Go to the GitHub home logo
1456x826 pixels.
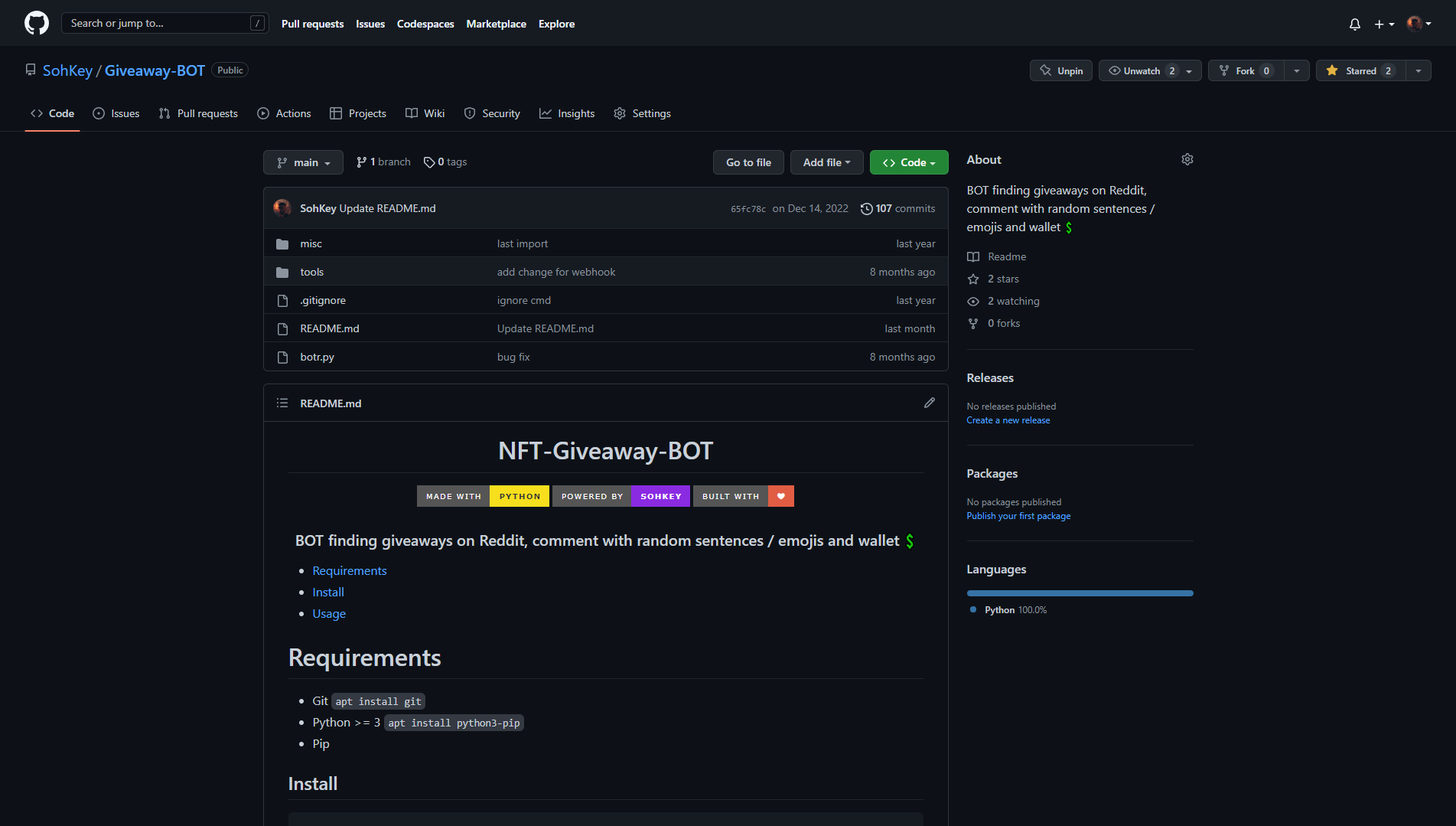(x=37, y=23)
